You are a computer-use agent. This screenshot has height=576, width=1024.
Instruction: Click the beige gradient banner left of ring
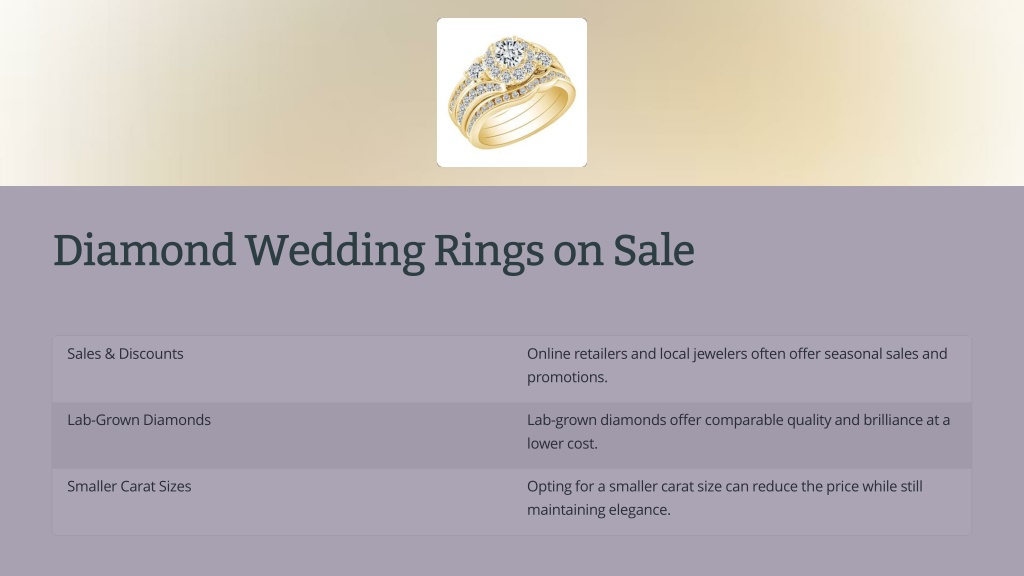[x=218, y=93]
